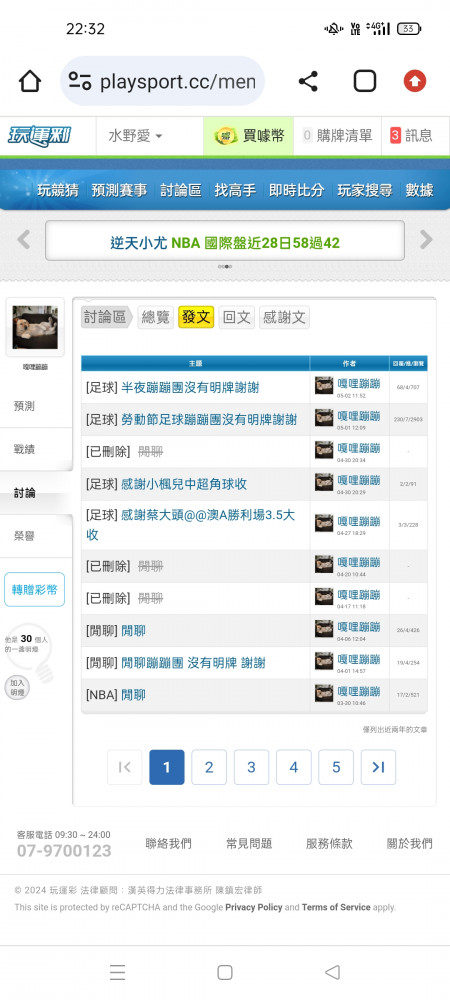Image resolution: width=450 pixels, height=1000 pixels.
Task: Open the 玩運彩 site logo
Action: click(40, 136)
